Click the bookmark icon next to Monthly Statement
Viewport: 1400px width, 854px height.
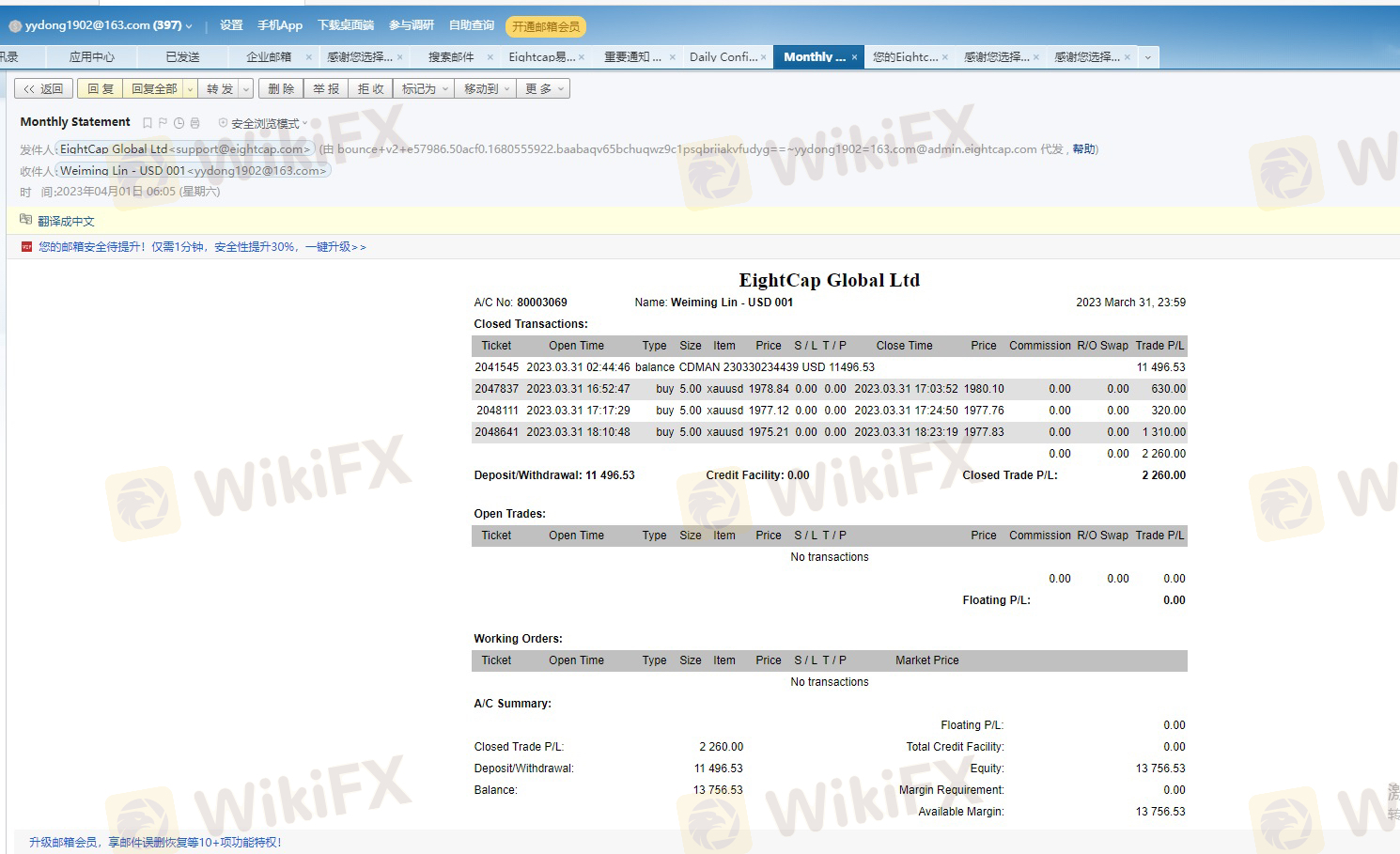click(148, 123)
